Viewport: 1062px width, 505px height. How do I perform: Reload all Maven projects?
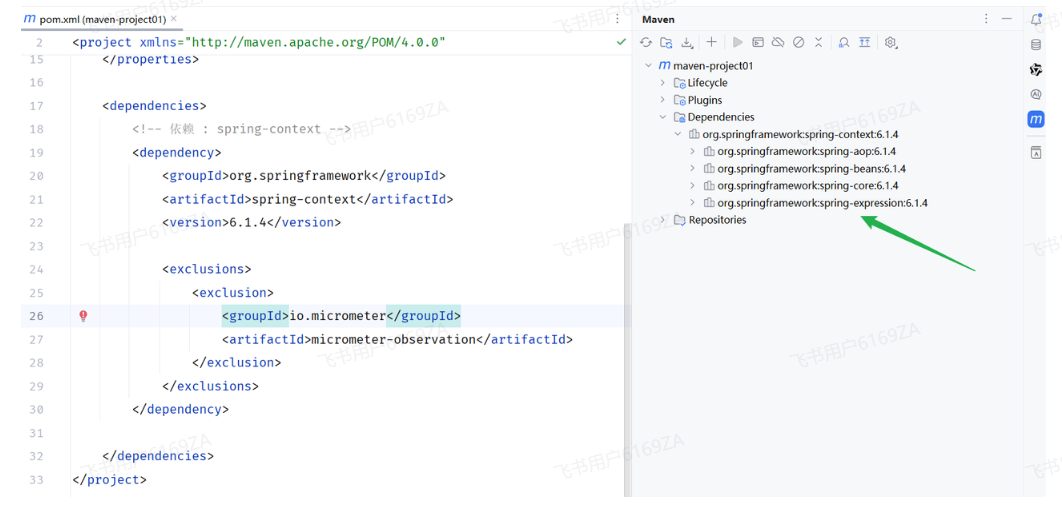[646, 43]
